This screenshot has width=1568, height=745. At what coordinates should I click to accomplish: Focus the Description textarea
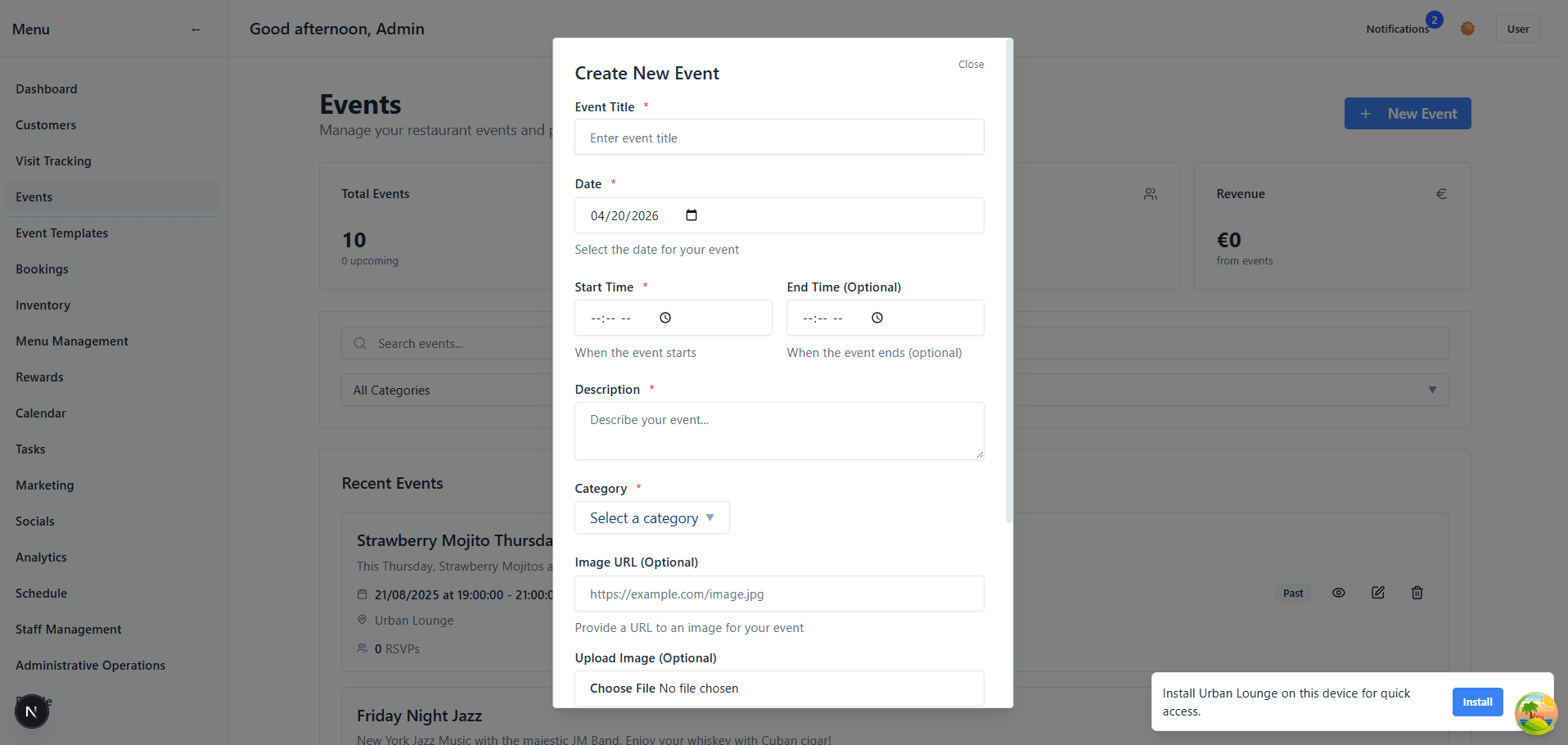779,431
